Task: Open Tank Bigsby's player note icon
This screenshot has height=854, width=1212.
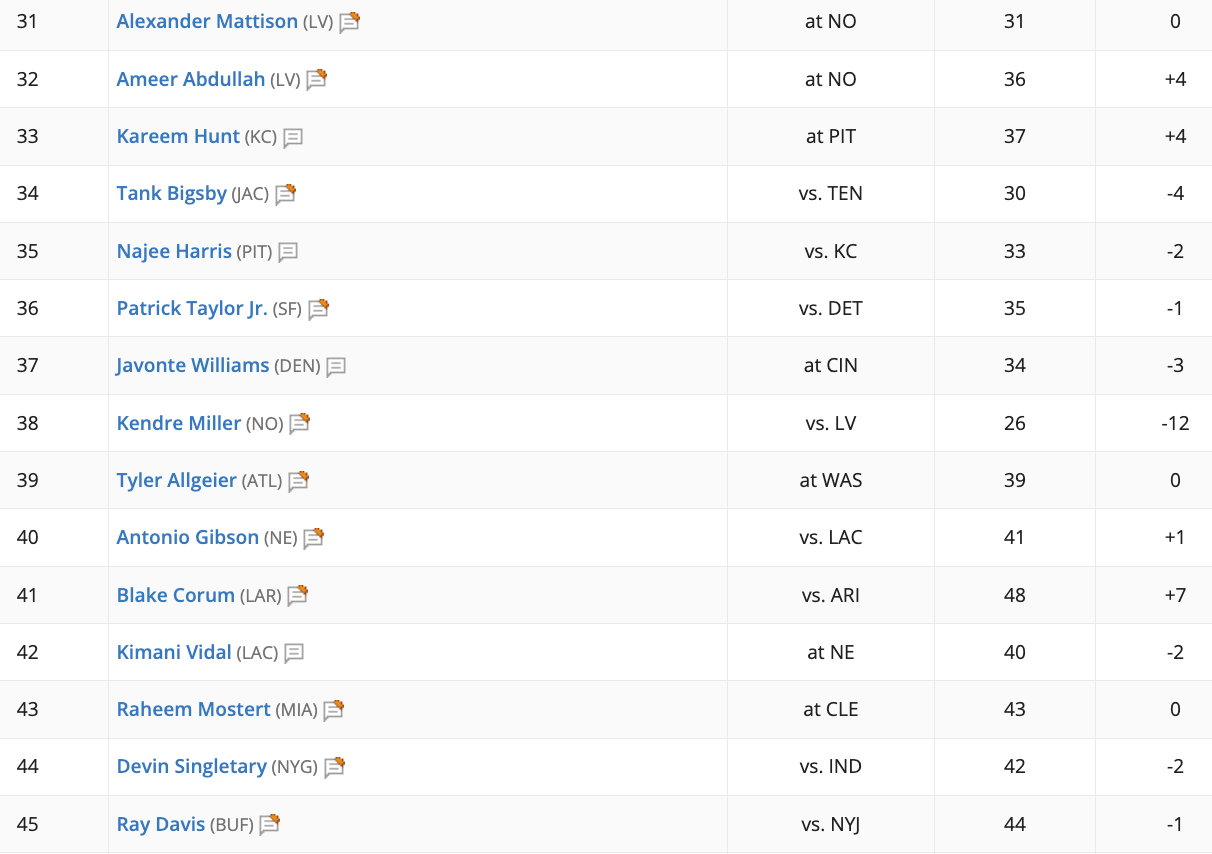Action: (x=285, y=194)
